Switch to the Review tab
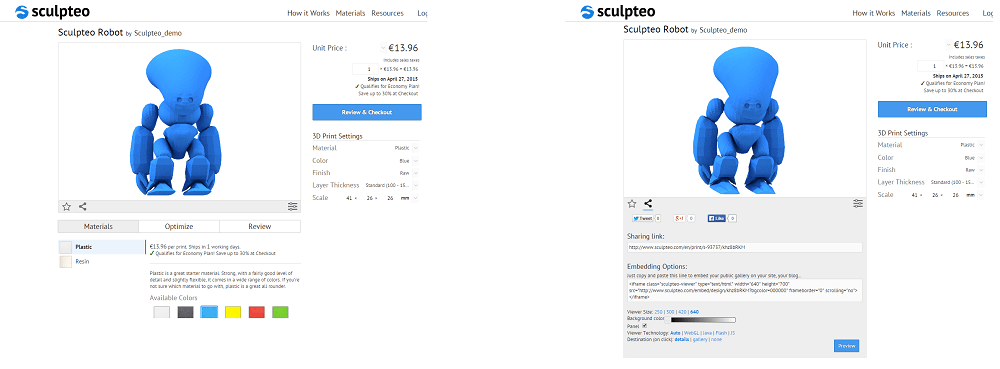Image resolution: width=1000 pixels, height=369 pixels. pyautogui.click(x=260, y=226)
